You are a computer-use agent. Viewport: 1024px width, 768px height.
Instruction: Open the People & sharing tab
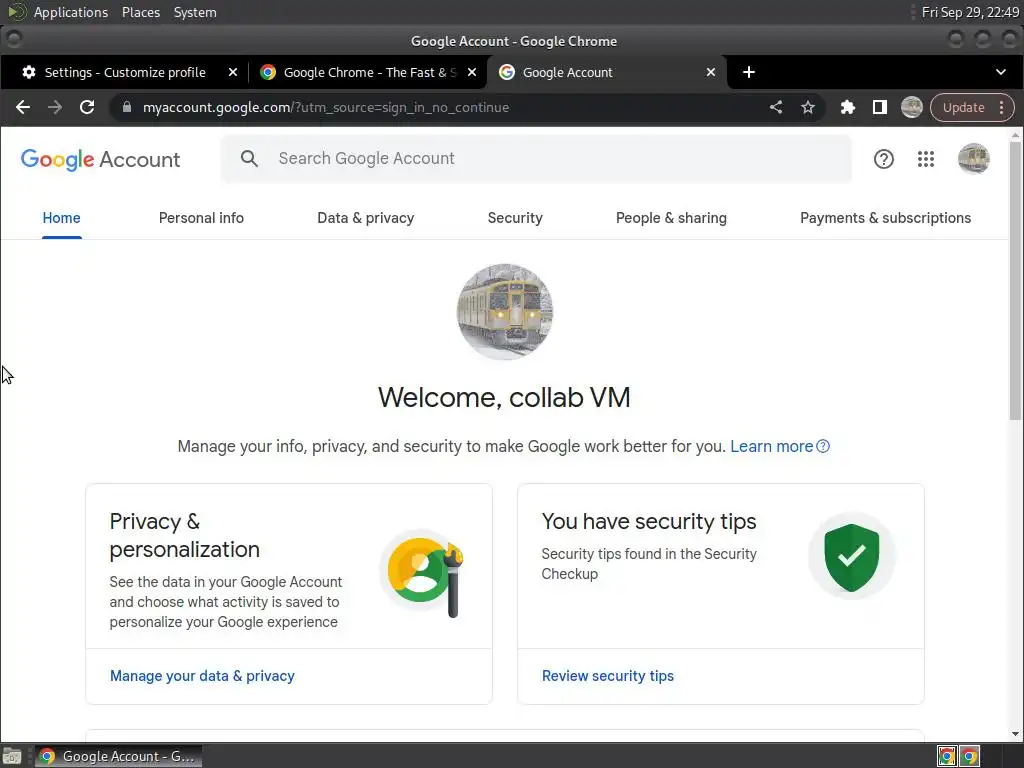pos(671,218)
